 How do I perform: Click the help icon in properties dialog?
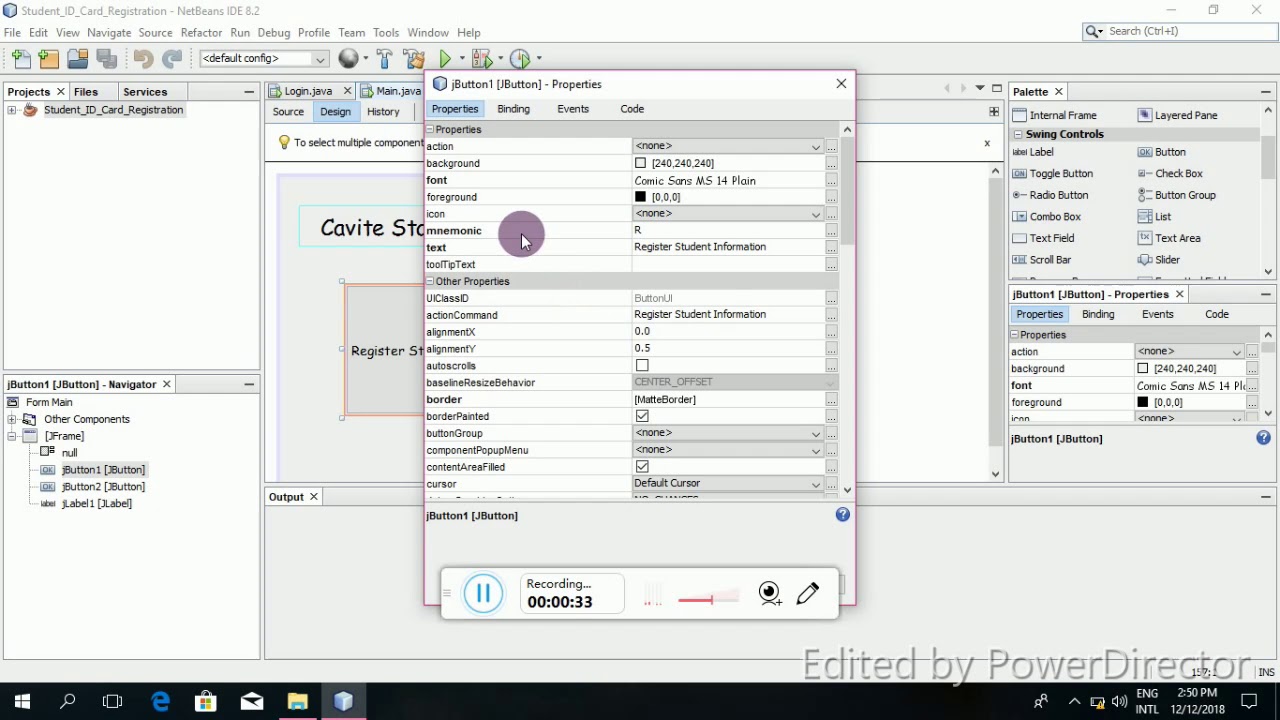click(842, 515)
